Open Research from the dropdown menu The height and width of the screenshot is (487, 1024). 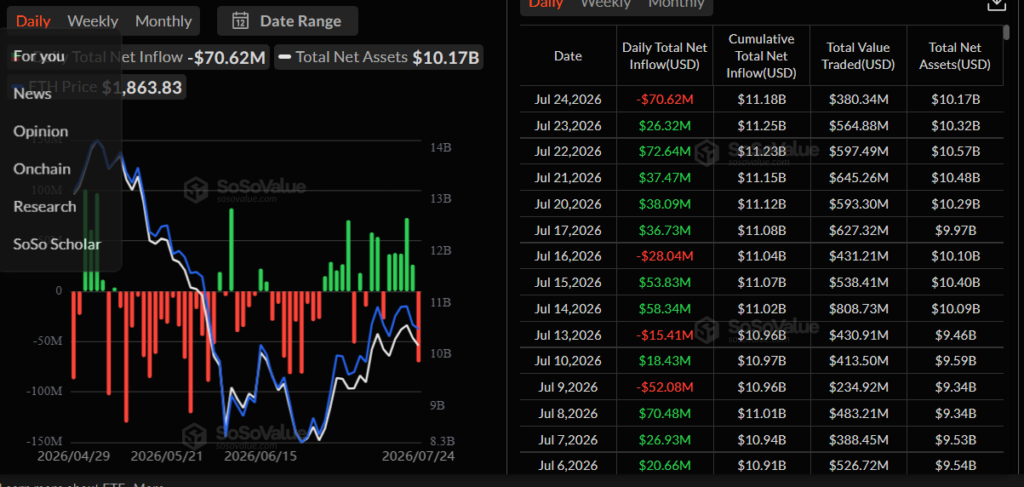click(x=44, y=206)
